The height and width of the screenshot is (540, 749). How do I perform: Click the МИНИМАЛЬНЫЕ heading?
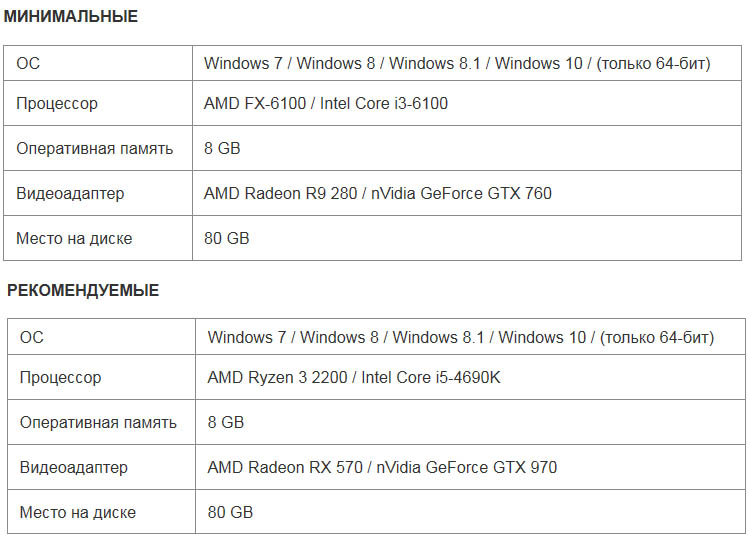tap(71, 17)
